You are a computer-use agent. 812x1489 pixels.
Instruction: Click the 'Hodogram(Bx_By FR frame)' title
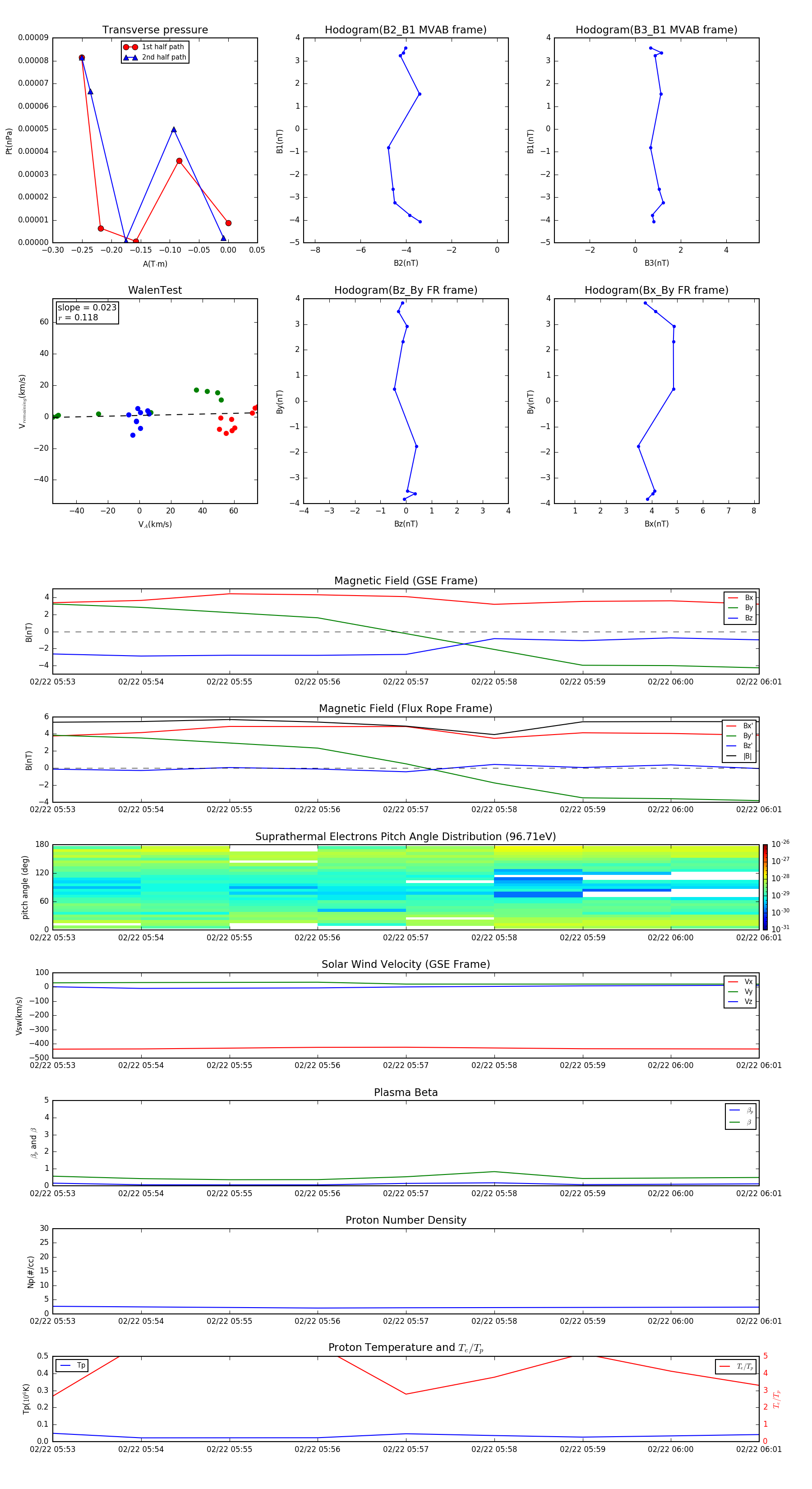click(x=656, y=290)
